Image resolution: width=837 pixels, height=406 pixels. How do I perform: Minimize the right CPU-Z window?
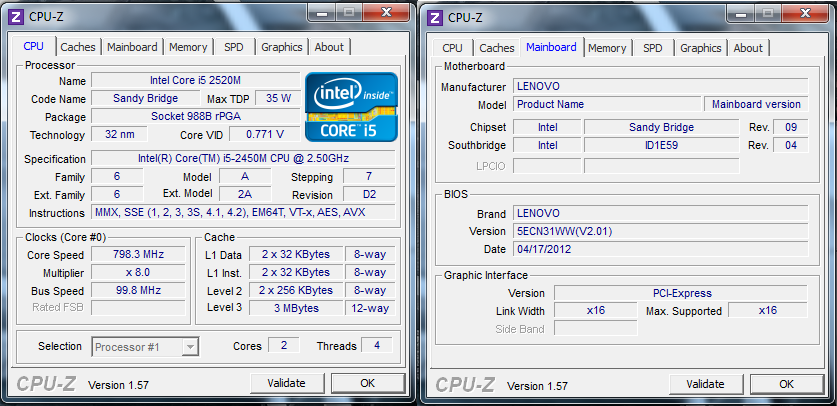[741, 13]
